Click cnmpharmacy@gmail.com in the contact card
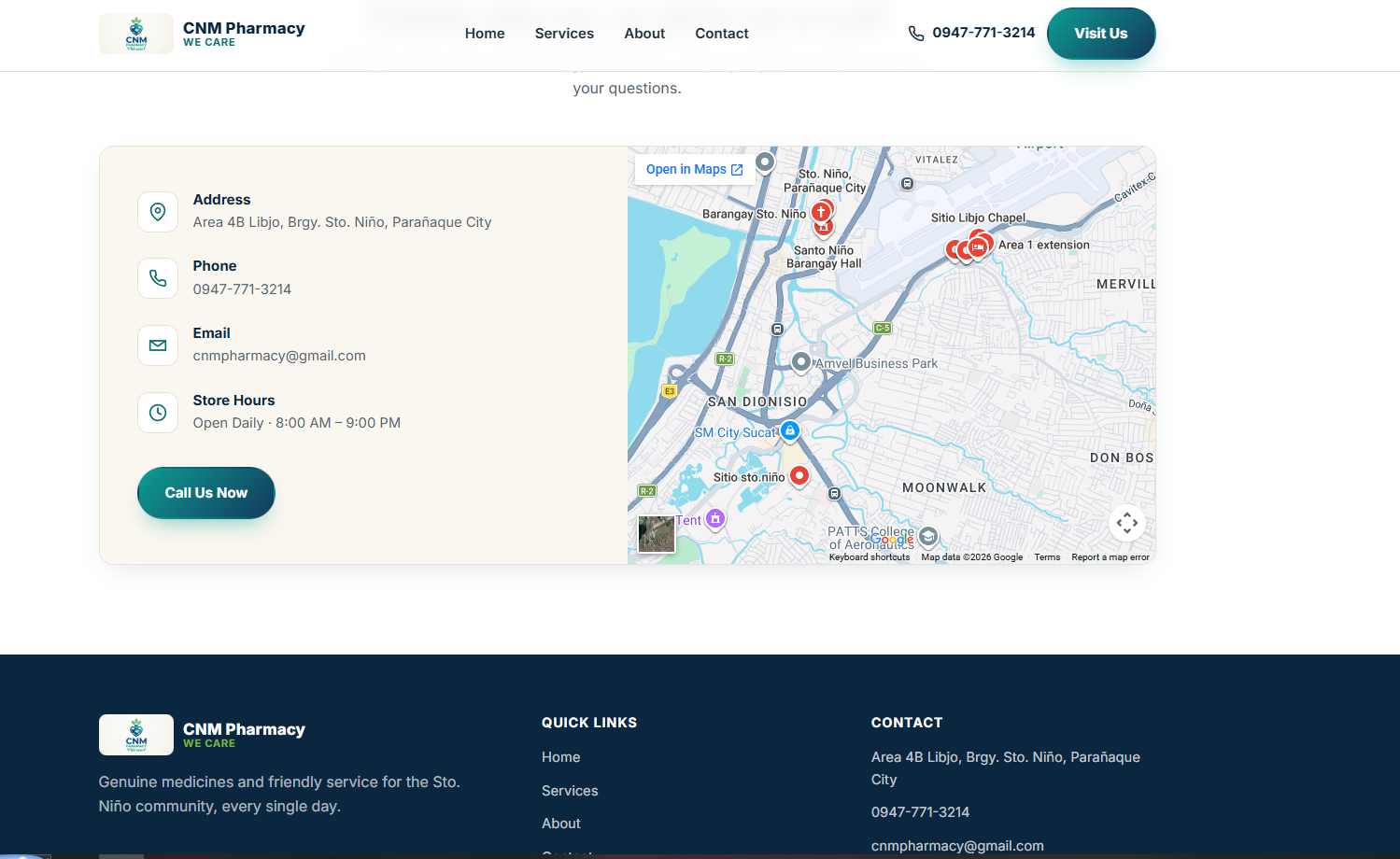The height and width of the screenshot is (859, 1400). click(279, 356)
